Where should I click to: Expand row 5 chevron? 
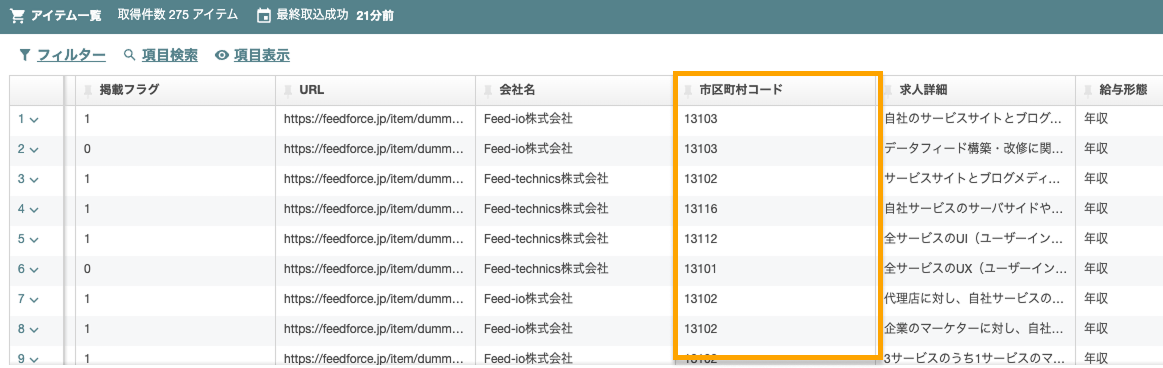[x=34, y=239]
